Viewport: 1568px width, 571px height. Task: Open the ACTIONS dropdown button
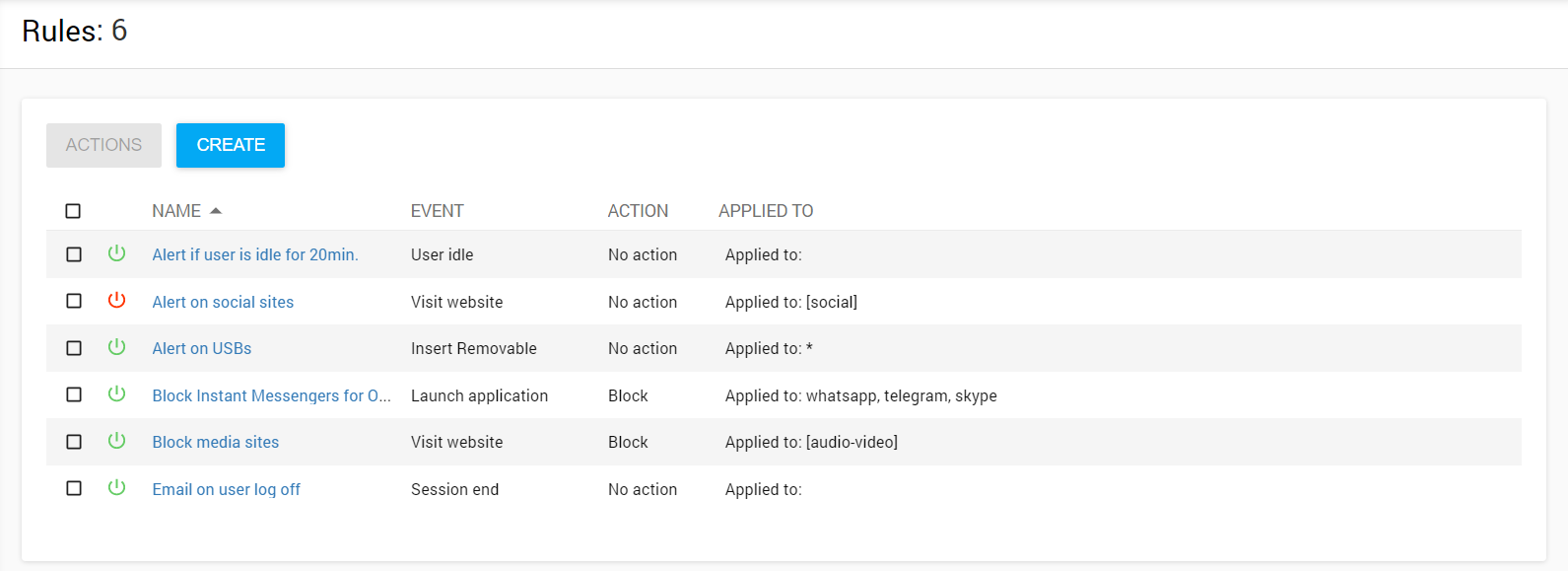103,145
